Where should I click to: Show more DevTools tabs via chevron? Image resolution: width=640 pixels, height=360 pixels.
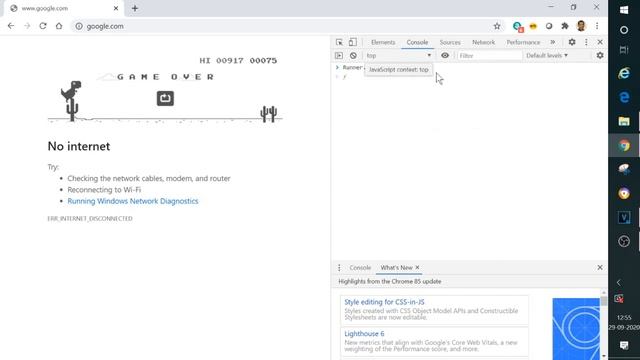[553, 42]
